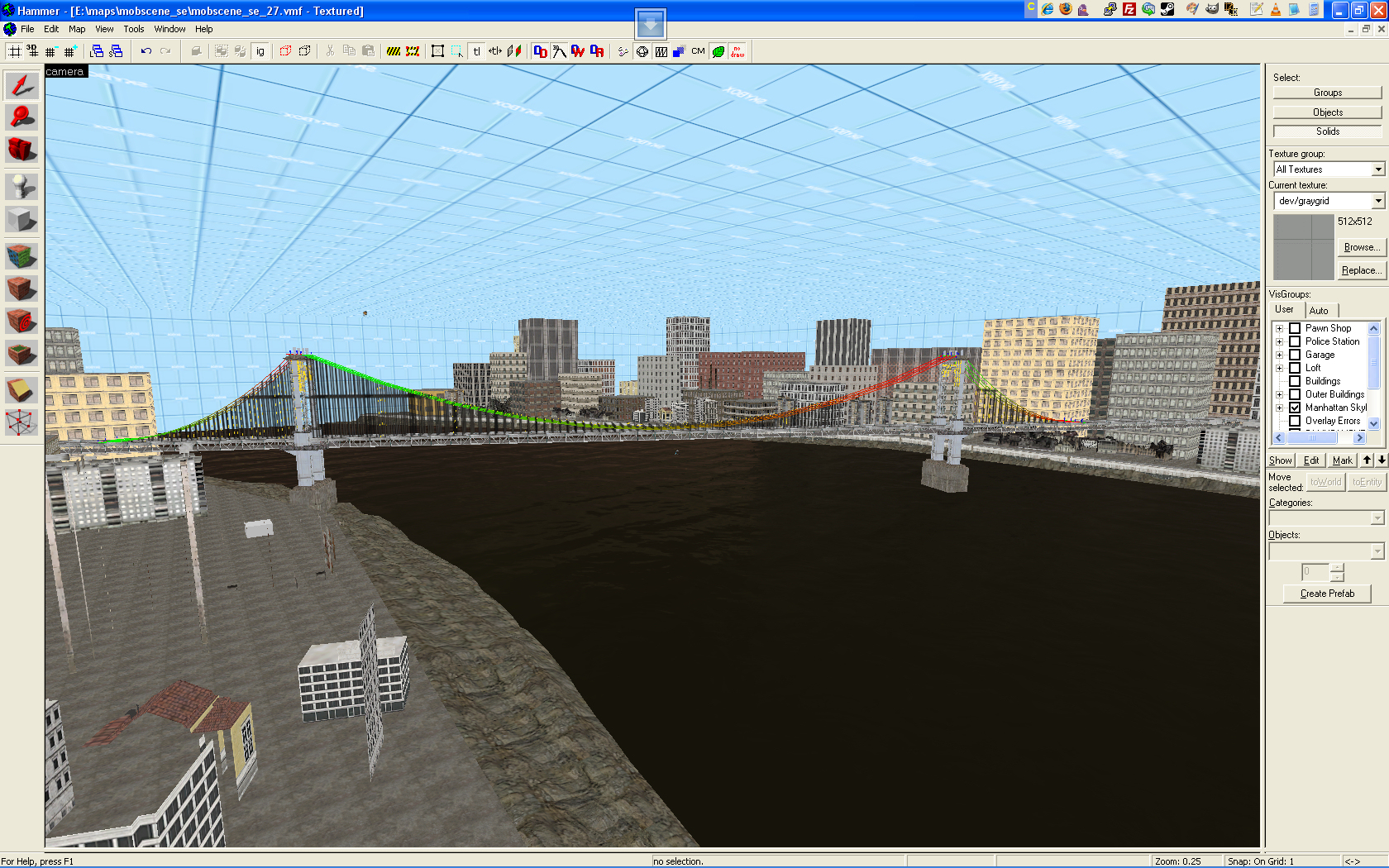Viewport: 1389px width, 868px height.
Task: Select the Vertex tool
Action: (x=21, y=422)
